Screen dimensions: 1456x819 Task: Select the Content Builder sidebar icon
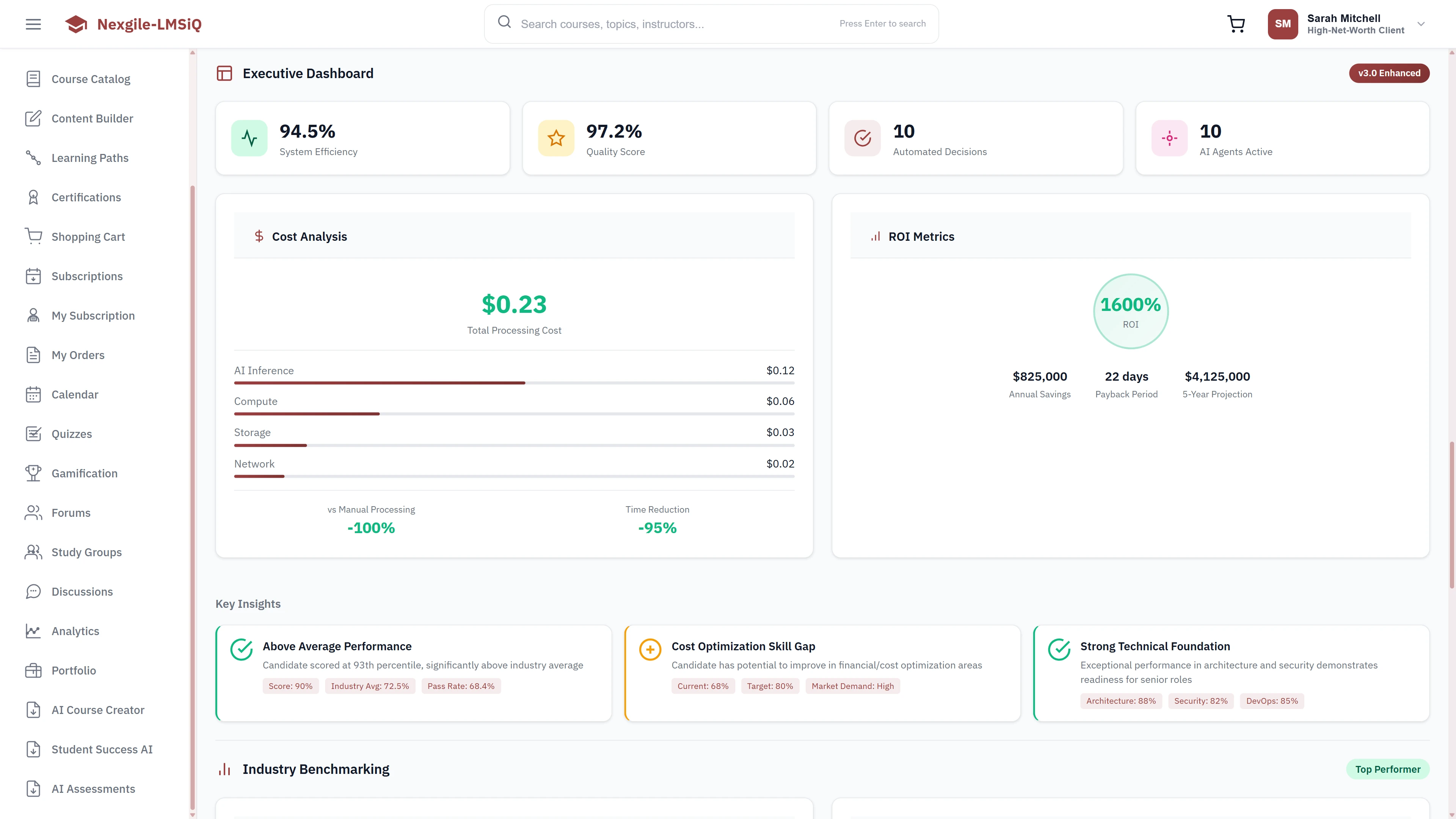click(x=33, y=118)
